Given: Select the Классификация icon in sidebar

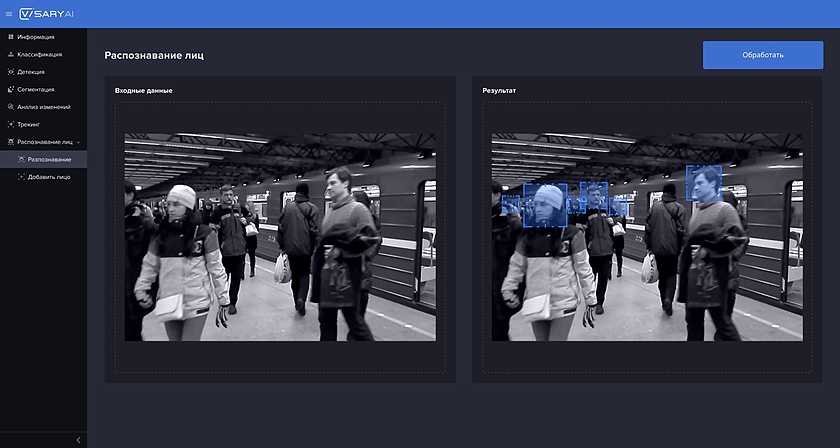Looking at the screenshot, I should (x=10, y=54).
